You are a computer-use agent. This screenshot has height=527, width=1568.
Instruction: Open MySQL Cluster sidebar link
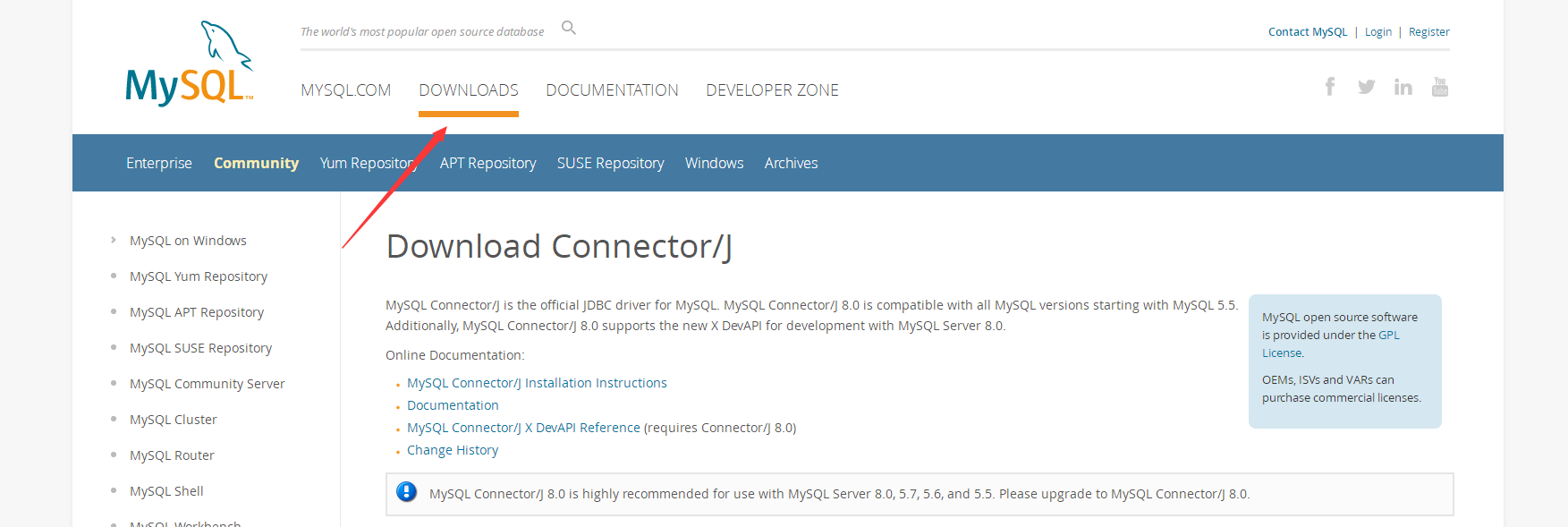(173, 420)
